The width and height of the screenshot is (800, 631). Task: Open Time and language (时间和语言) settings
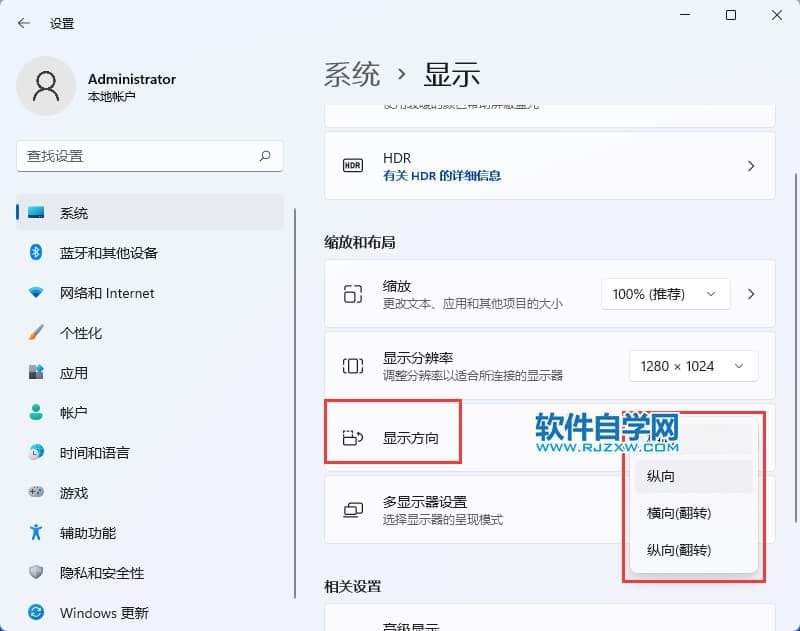coord(94,453)
